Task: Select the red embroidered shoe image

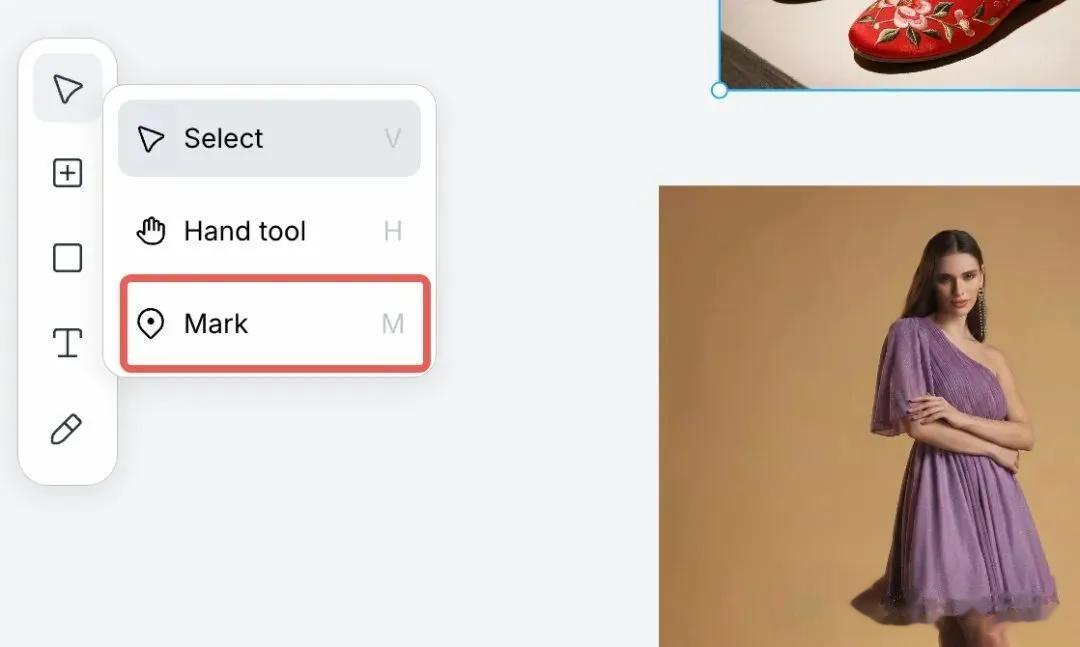Action: 900,44
